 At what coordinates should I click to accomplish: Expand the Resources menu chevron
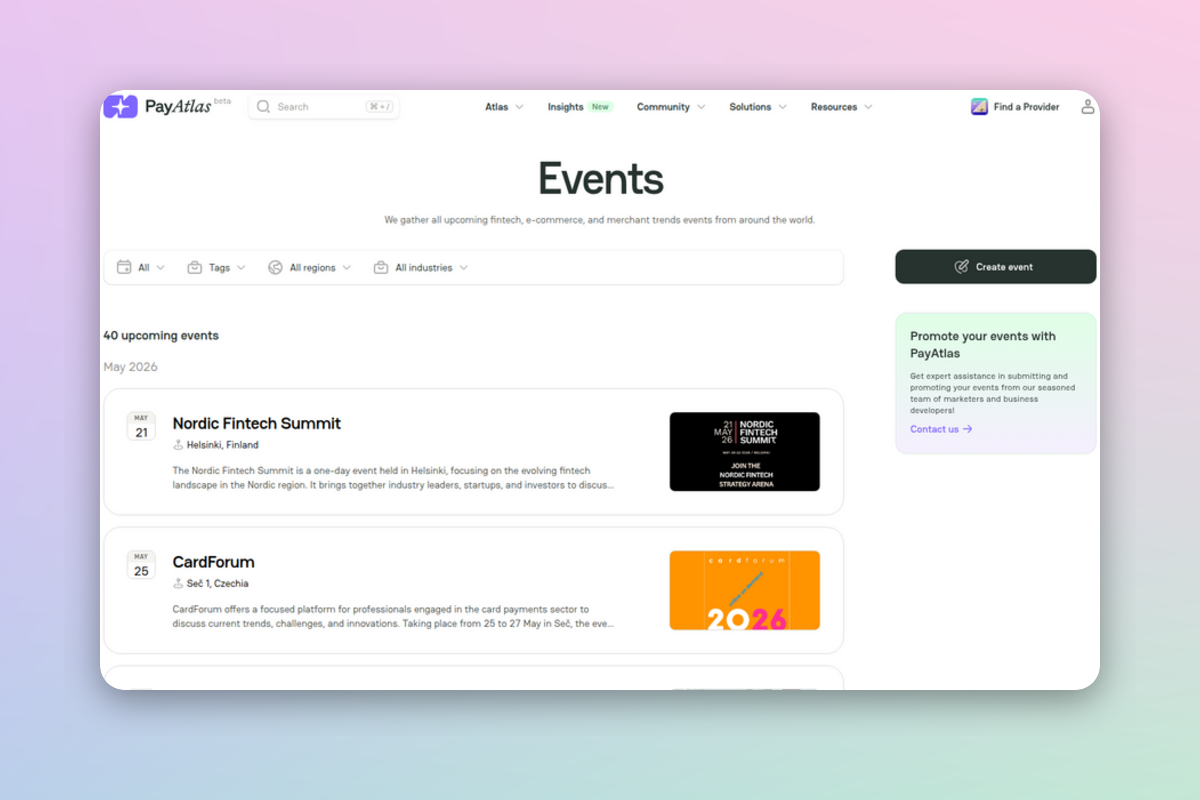coord(868,107)
